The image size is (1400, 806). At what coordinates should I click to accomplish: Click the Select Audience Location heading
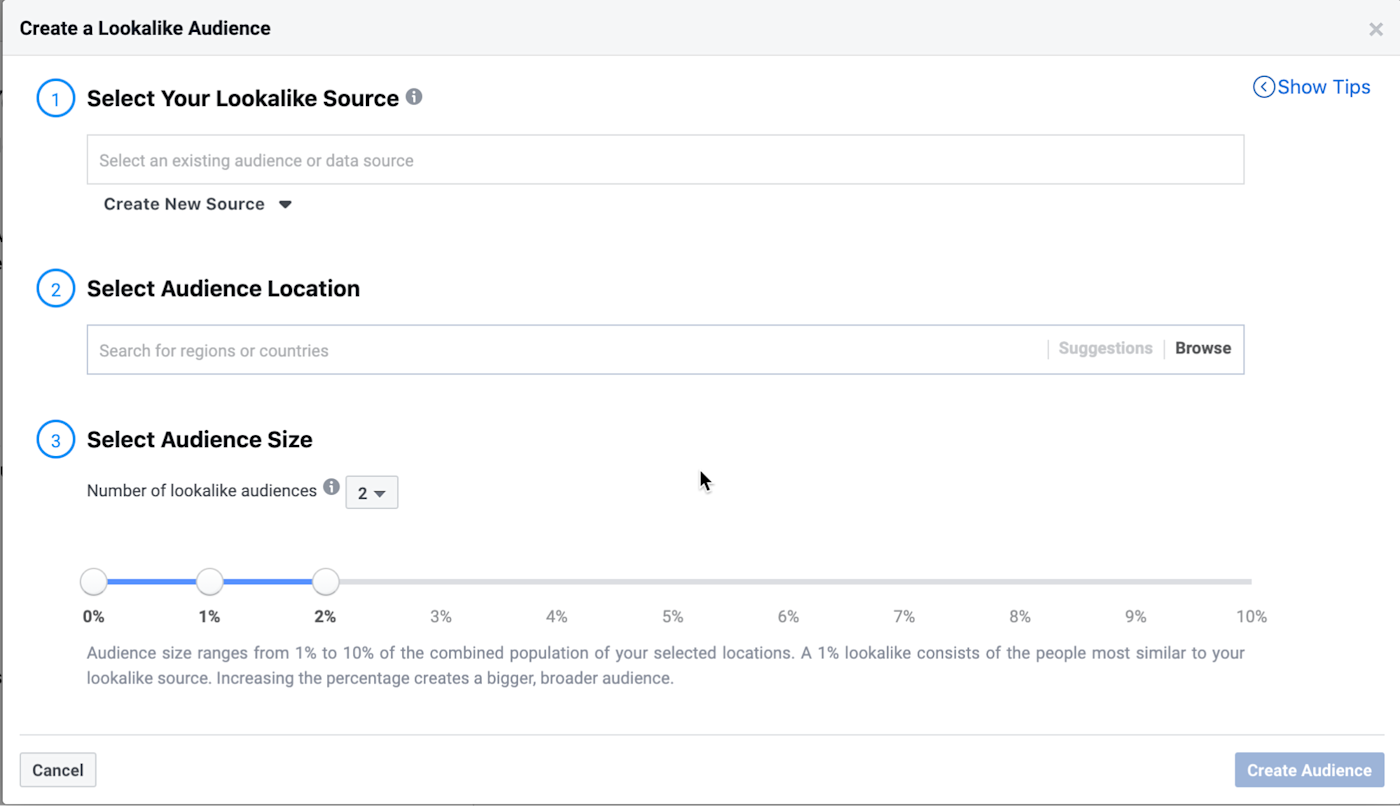[223, 289]
